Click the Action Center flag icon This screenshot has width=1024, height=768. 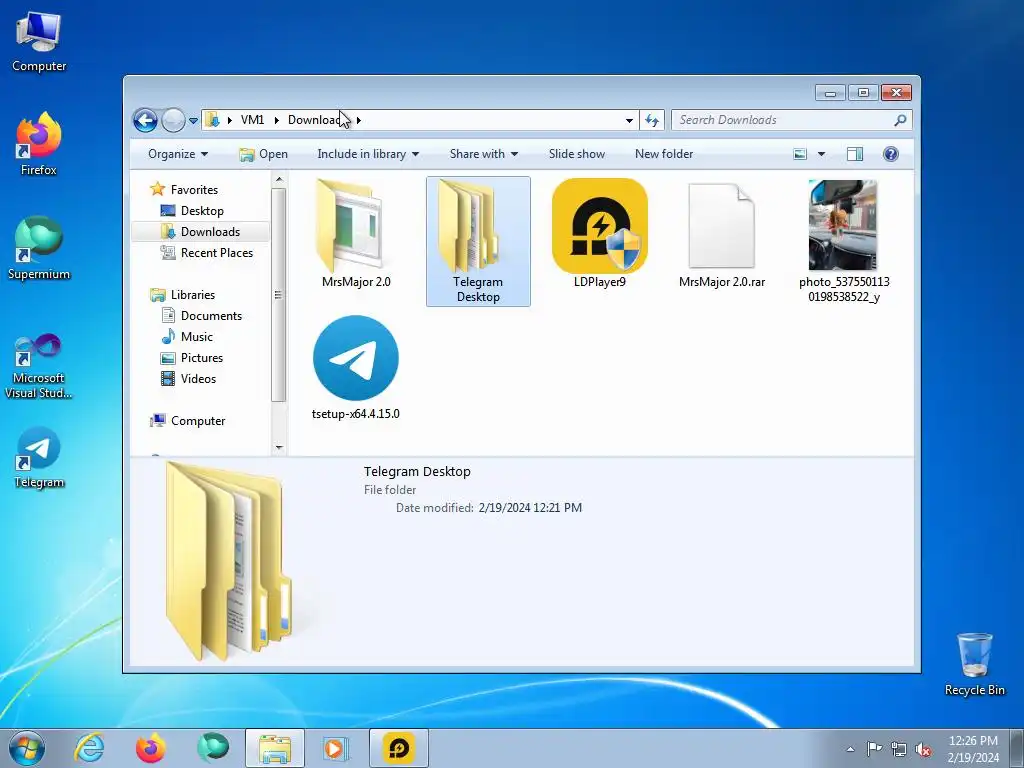874,749
